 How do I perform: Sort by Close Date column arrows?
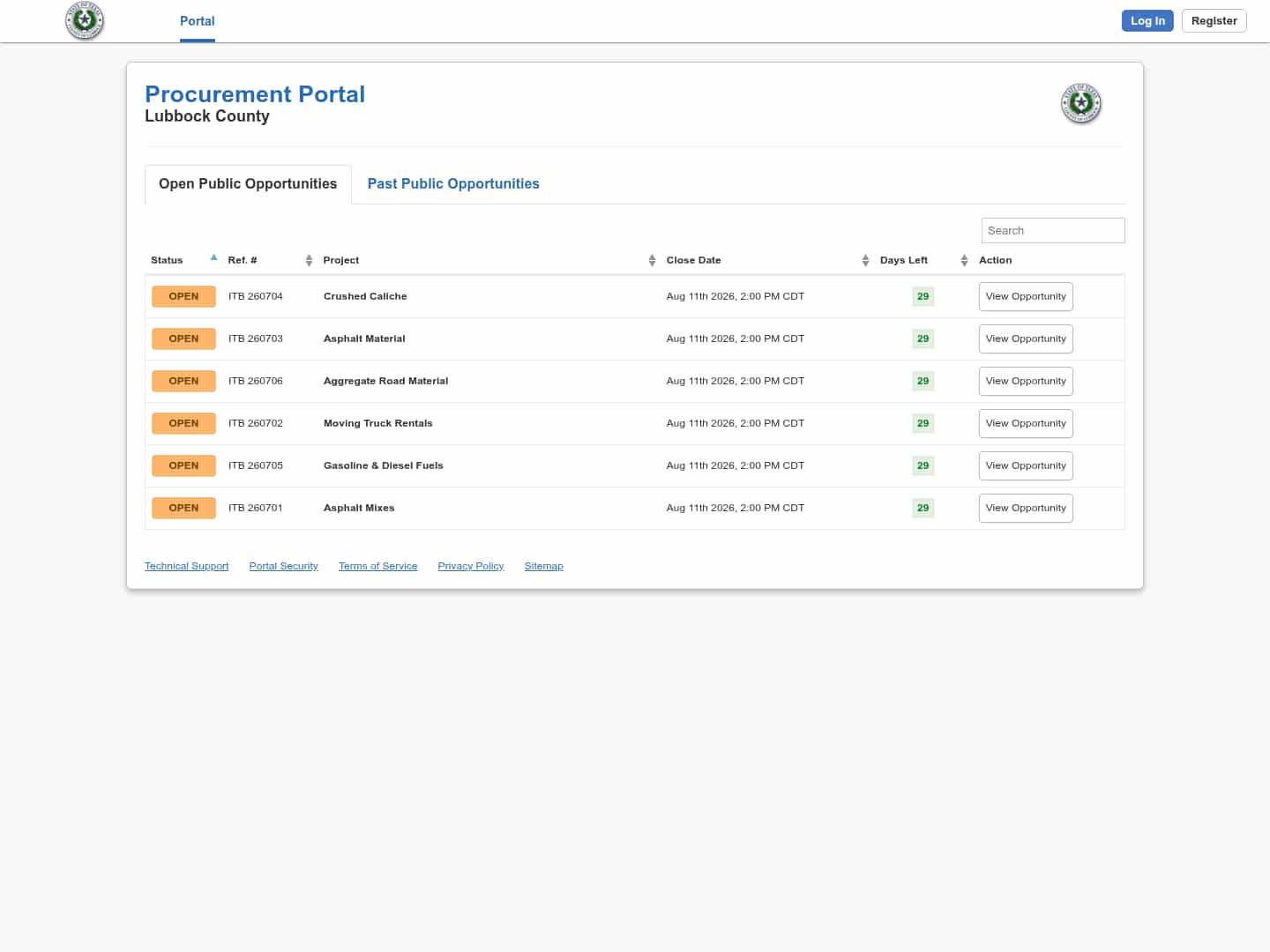tap(865, 260)
